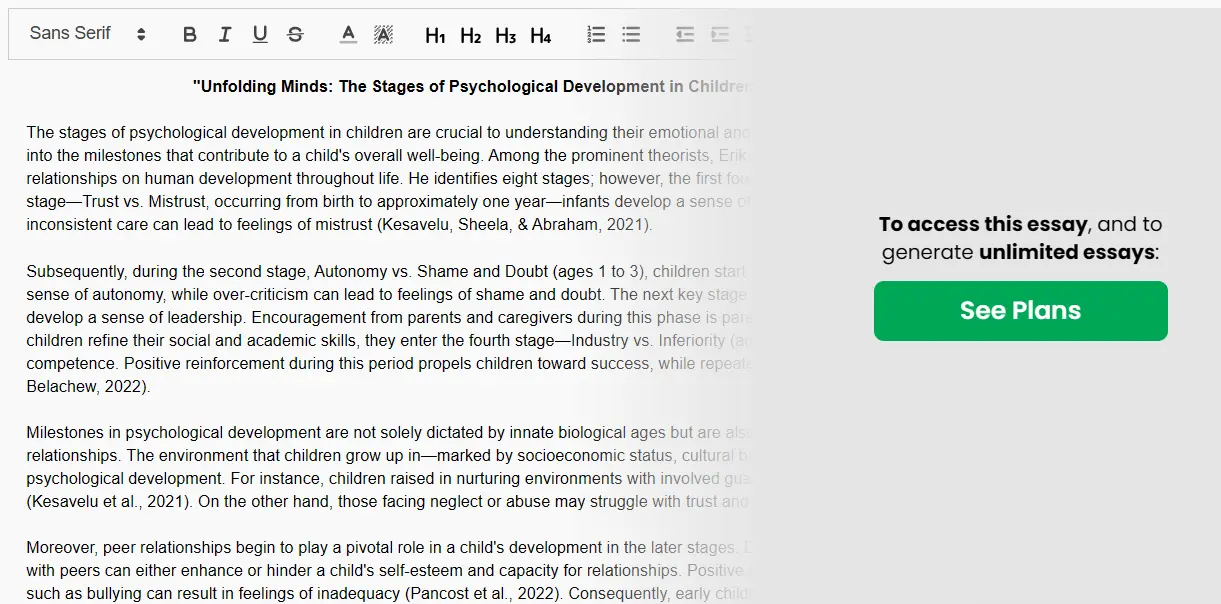Decrease the indent level
The image size is (1221, 604).
tap(685, 35)
